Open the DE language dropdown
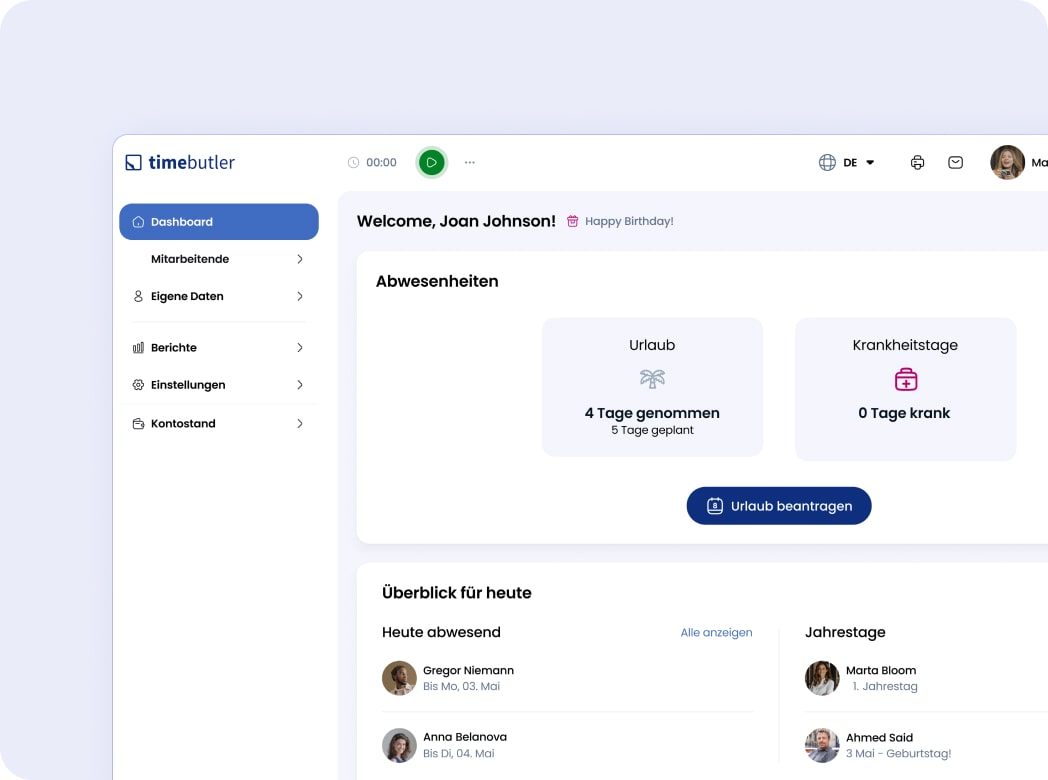This screenshot has height=780, width=1048. (x=859, y=162)
